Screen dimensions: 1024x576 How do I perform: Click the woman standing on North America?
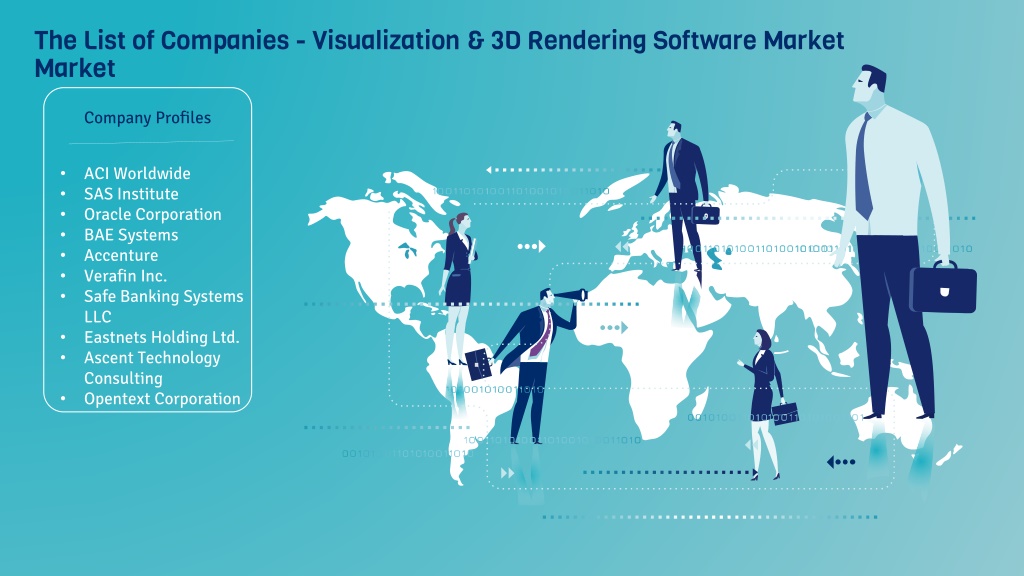click(x=458, y=287)
